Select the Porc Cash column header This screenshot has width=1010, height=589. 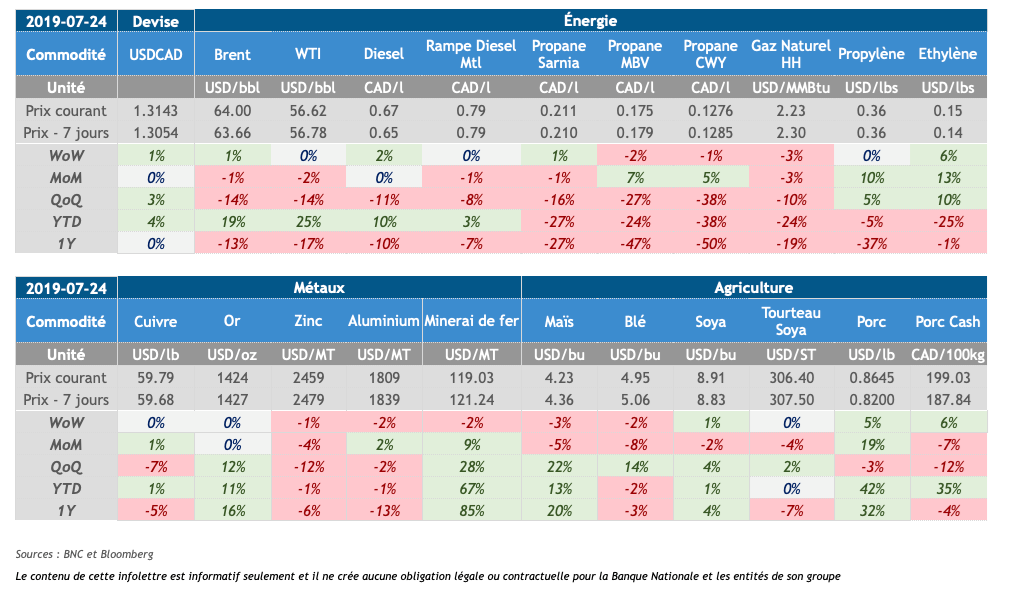tap(948, 322)
